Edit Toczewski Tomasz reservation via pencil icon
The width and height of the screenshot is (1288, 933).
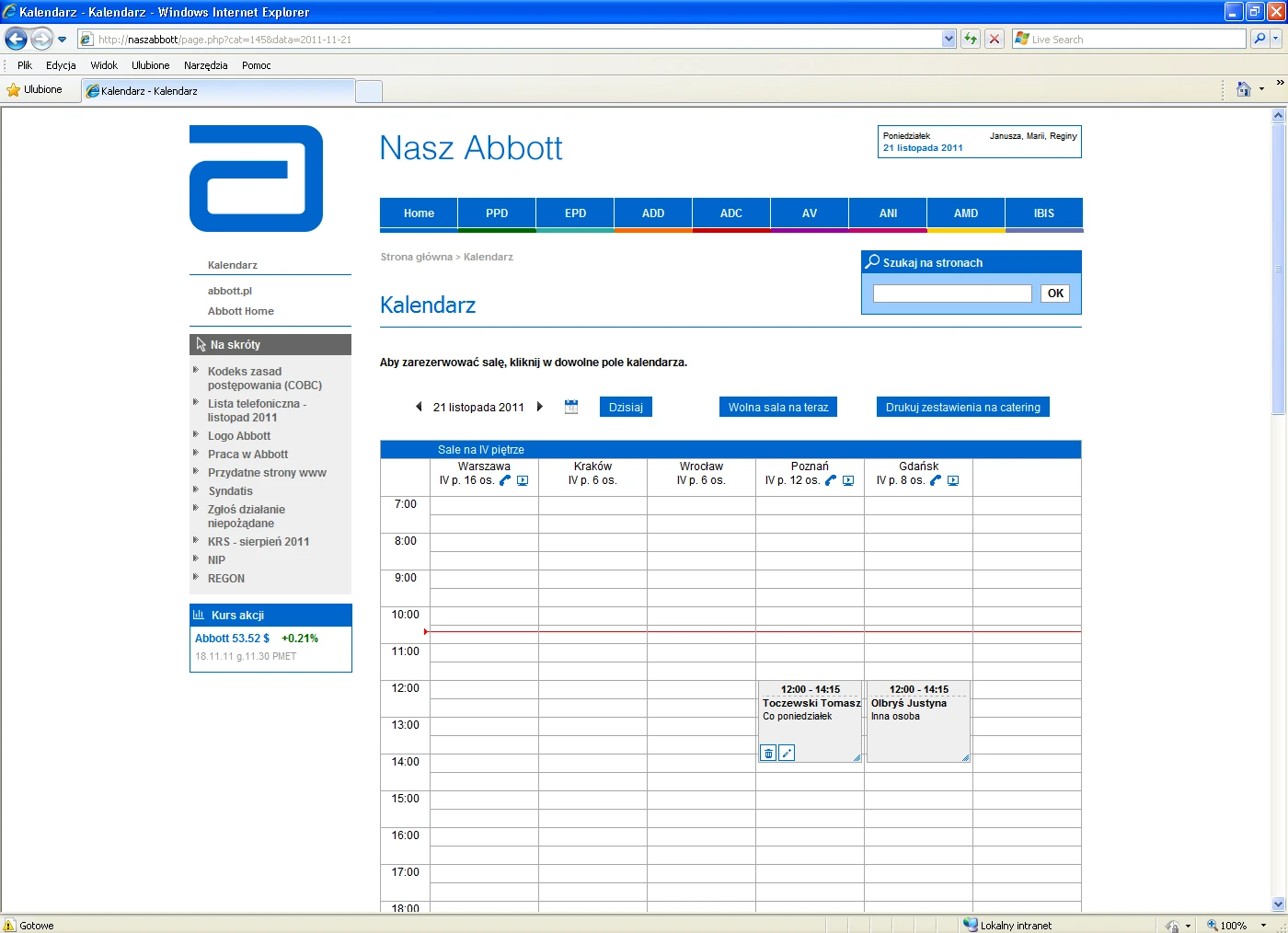787,754
